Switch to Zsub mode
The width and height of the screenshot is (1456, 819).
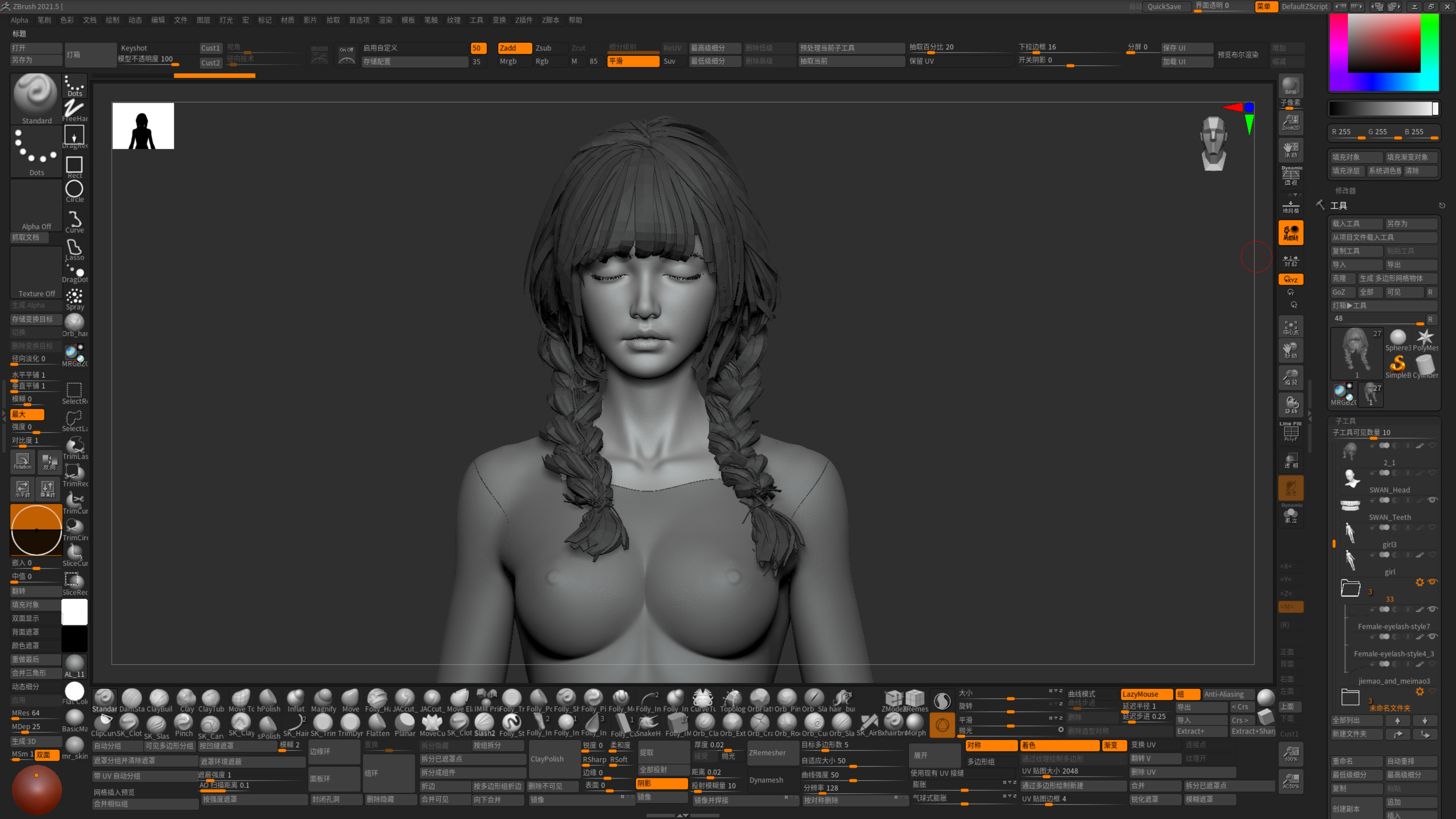[x=543, y=48]
